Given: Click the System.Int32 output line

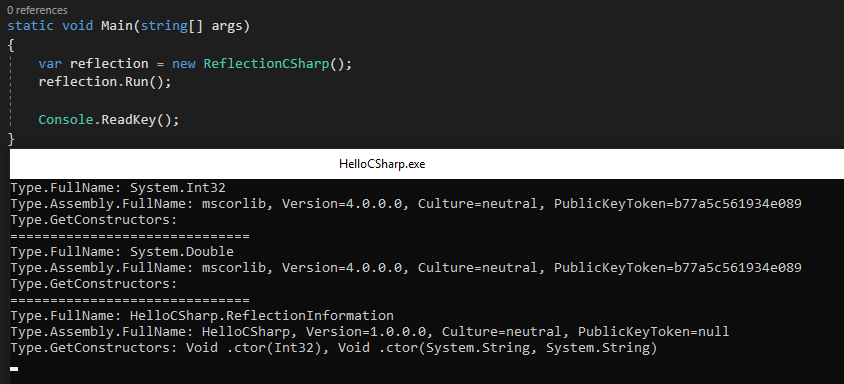Looking at the screenshot, I should pos(118,188).
